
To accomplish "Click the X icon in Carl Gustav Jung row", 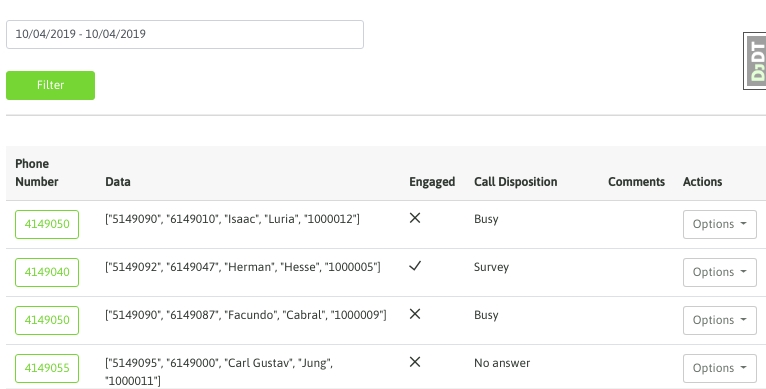I will pyautogui.click(x=415, y=362).
